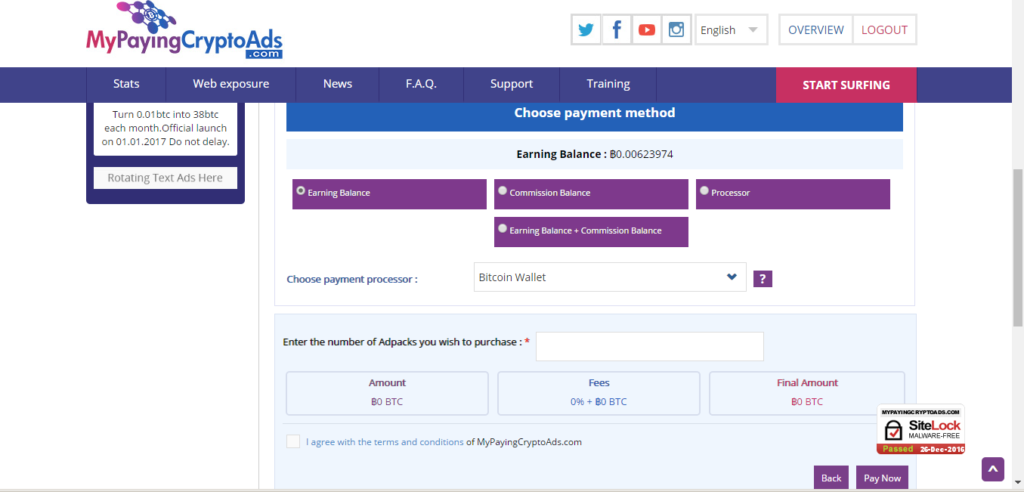The height and width of the screenshot is (492, 1024).
Task: Open the terms and conditions link
Action: [x=385, y=442]
